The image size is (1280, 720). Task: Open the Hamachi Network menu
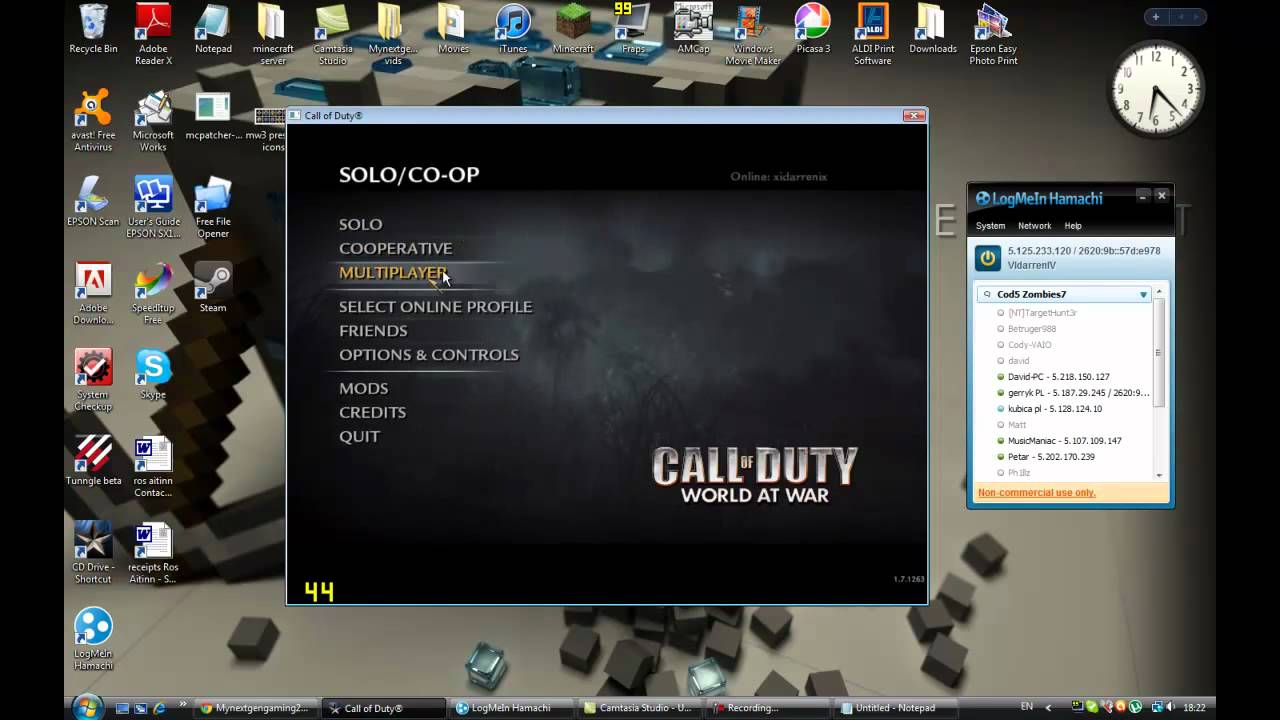[1035, 226]
